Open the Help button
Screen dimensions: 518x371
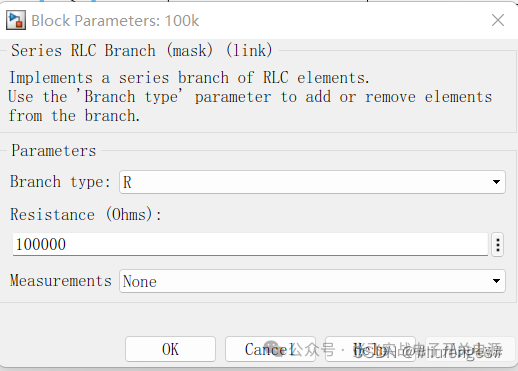(370, 349)
